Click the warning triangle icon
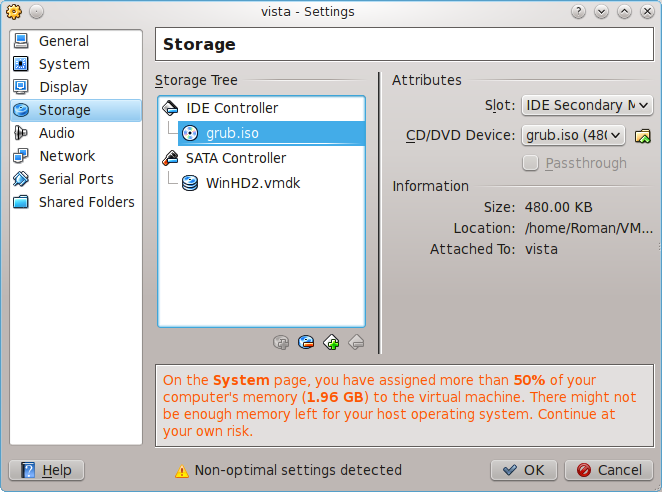The width and height of the screenshot is (662, 492). click(182, 471)
